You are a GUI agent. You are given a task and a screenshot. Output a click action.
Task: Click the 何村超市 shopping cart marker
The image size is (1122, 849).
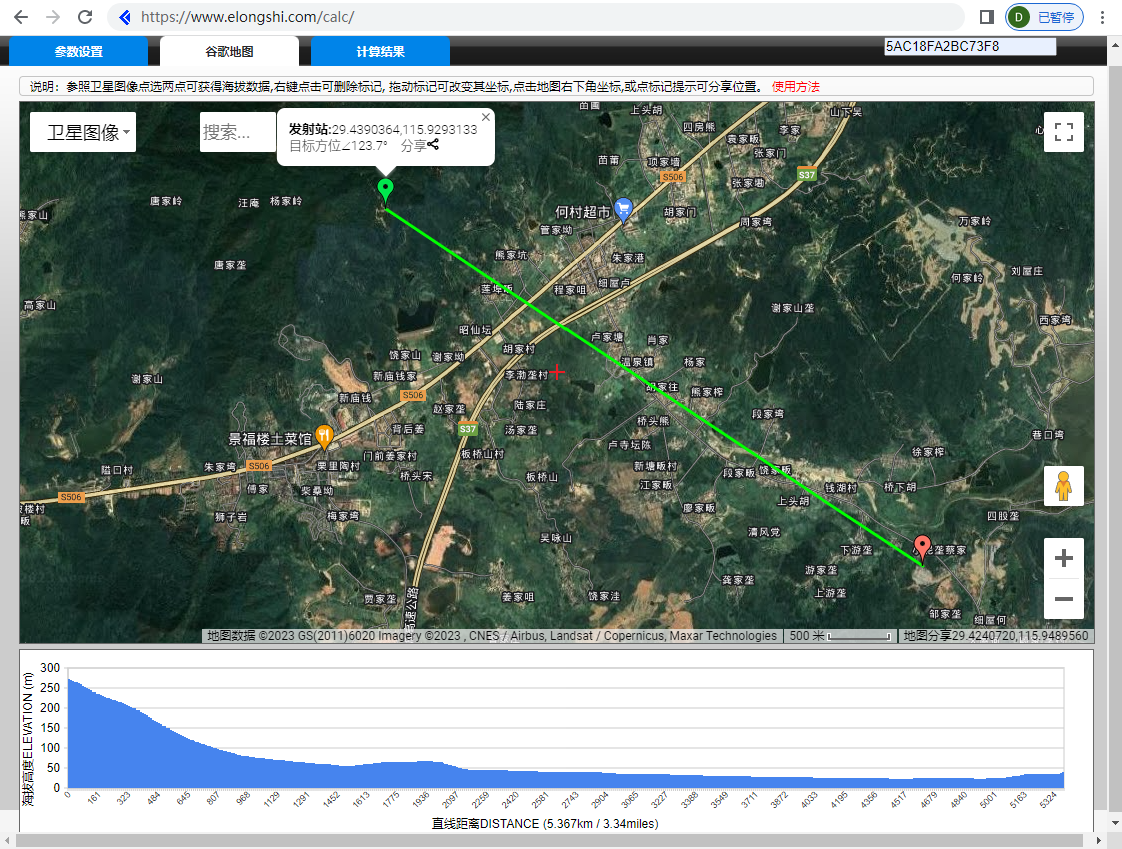click(623, 208)
